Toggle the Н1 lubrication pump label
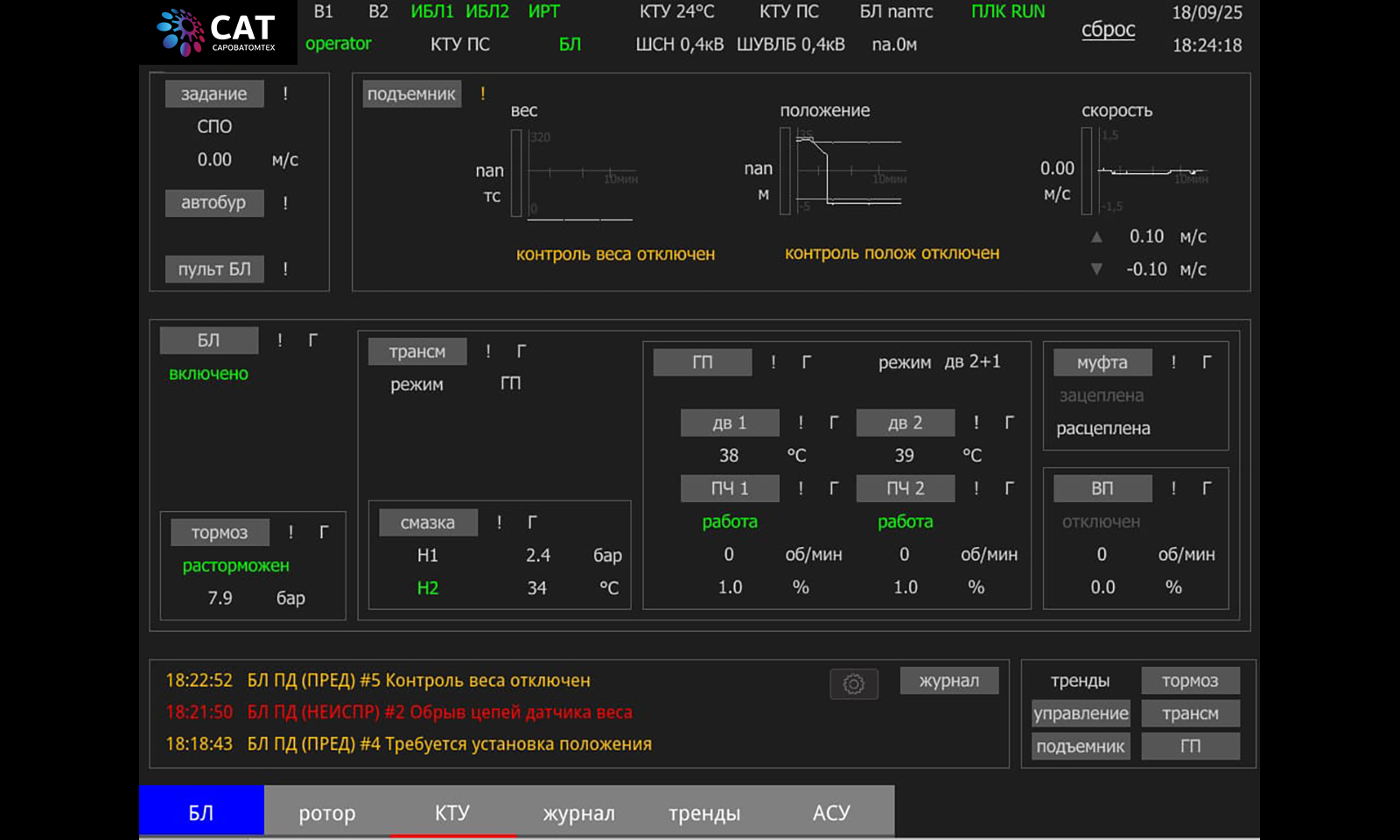1400x840 pixels. click(x=427, y=556)
